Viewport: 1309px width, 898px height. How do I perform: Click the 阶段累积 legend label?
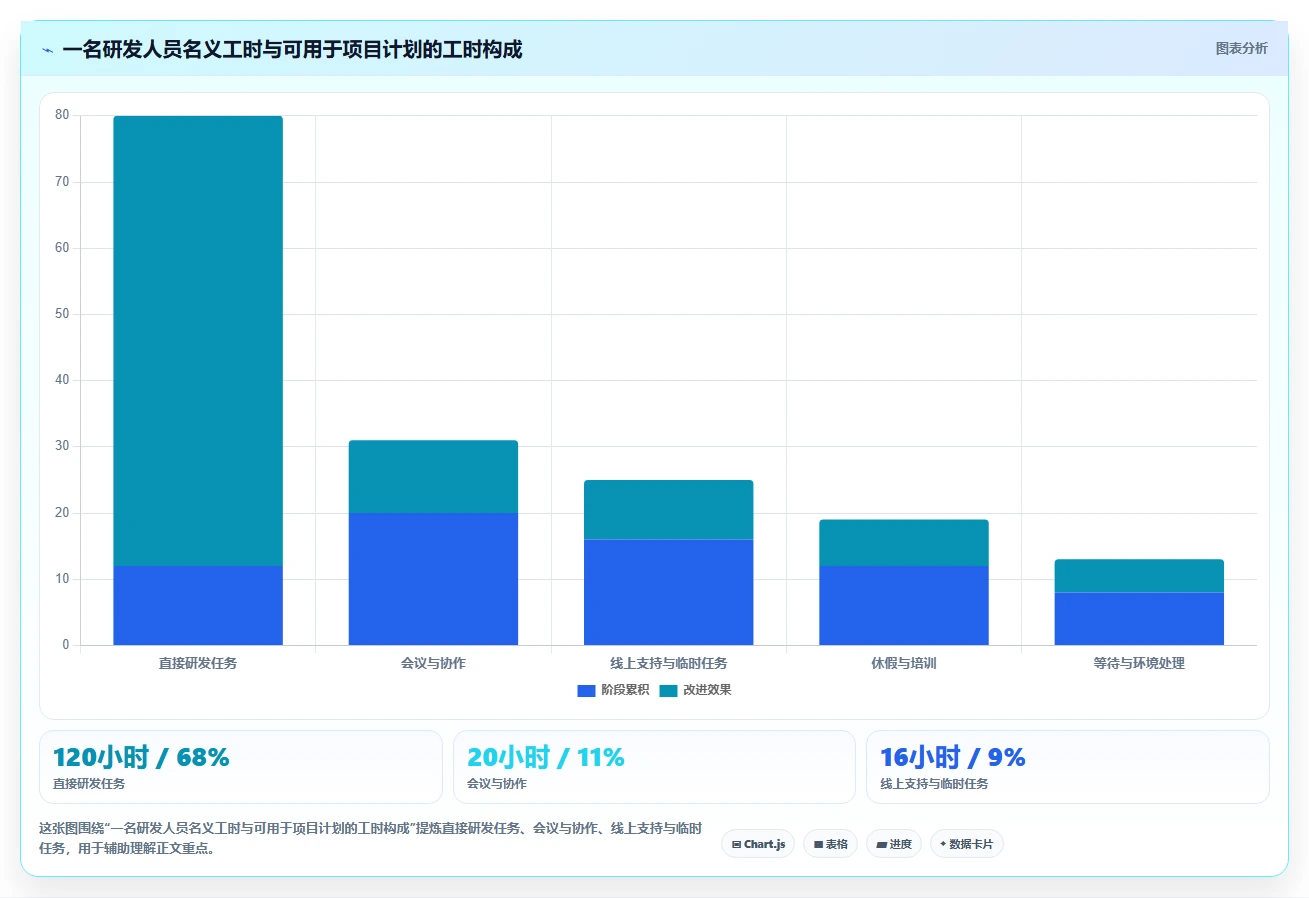tap(625, 690)
